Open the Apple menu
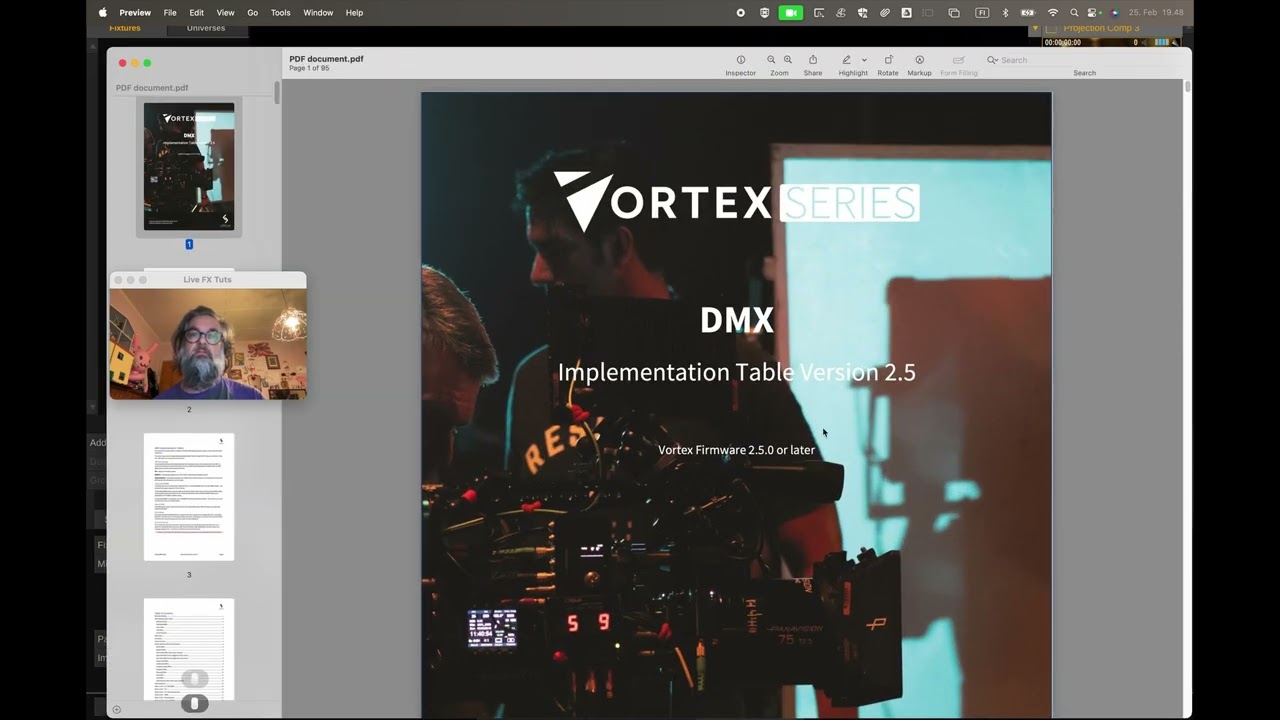Image resolution: width=1280 pixels, height=720 pixels. [102, 13]
